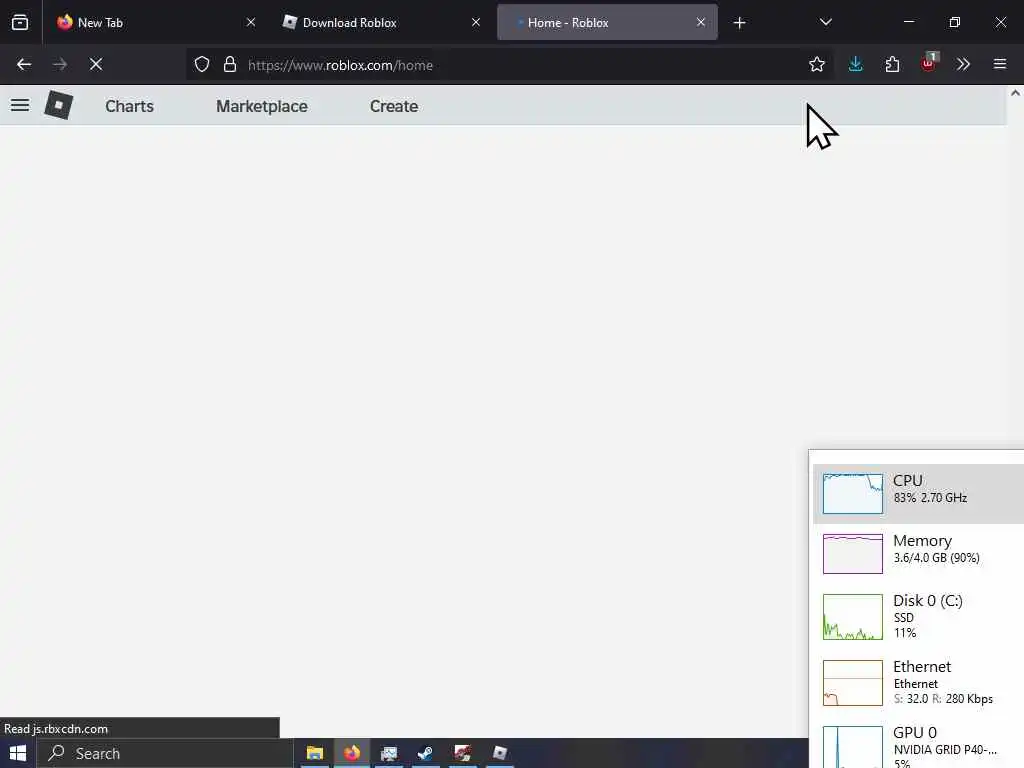Select Memory in Task Manager list

pyautogui.click(x=918, y=553)
